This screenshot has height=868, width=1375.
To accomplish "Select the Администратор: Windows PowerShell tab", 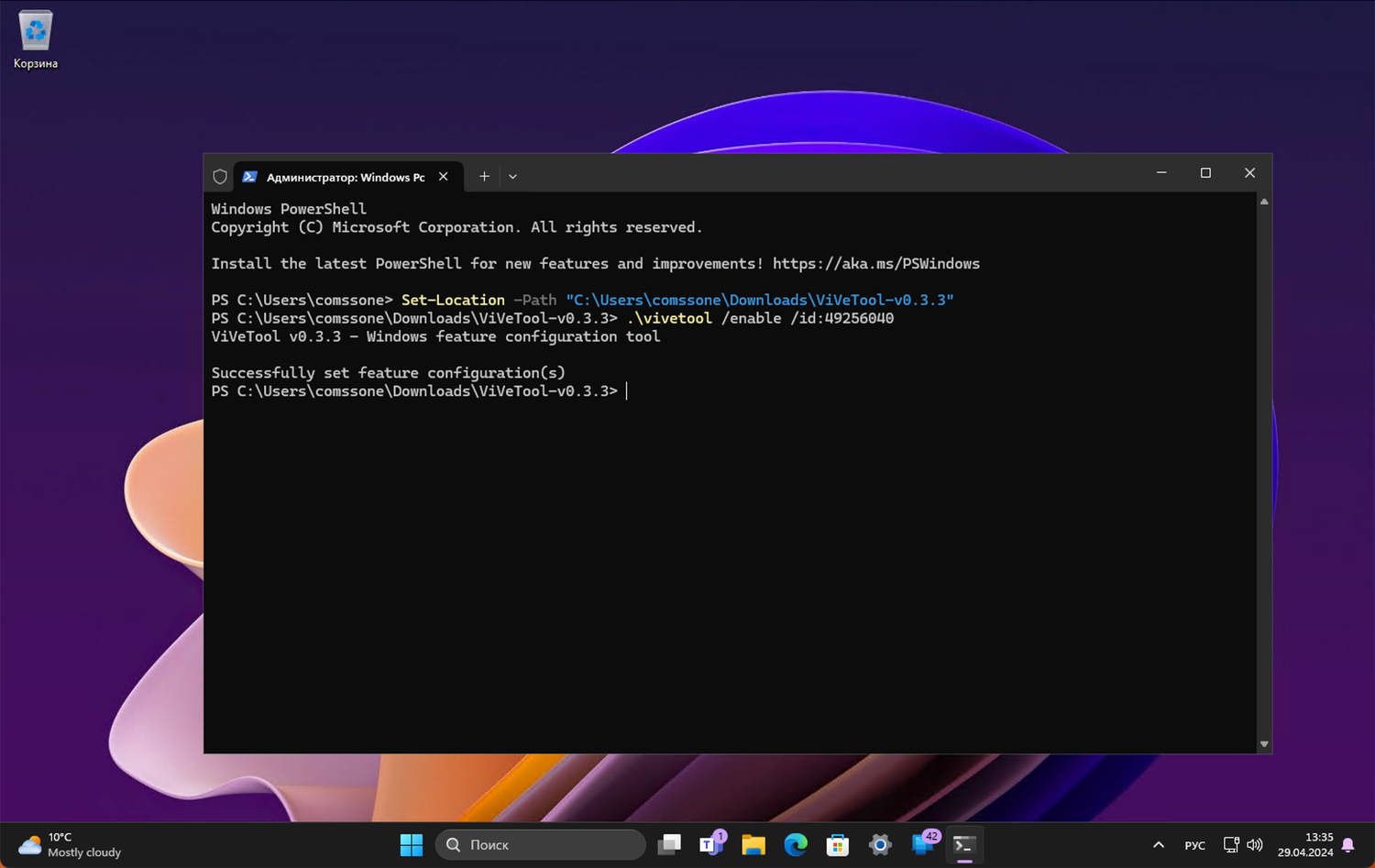I will (x=344, y=177).
